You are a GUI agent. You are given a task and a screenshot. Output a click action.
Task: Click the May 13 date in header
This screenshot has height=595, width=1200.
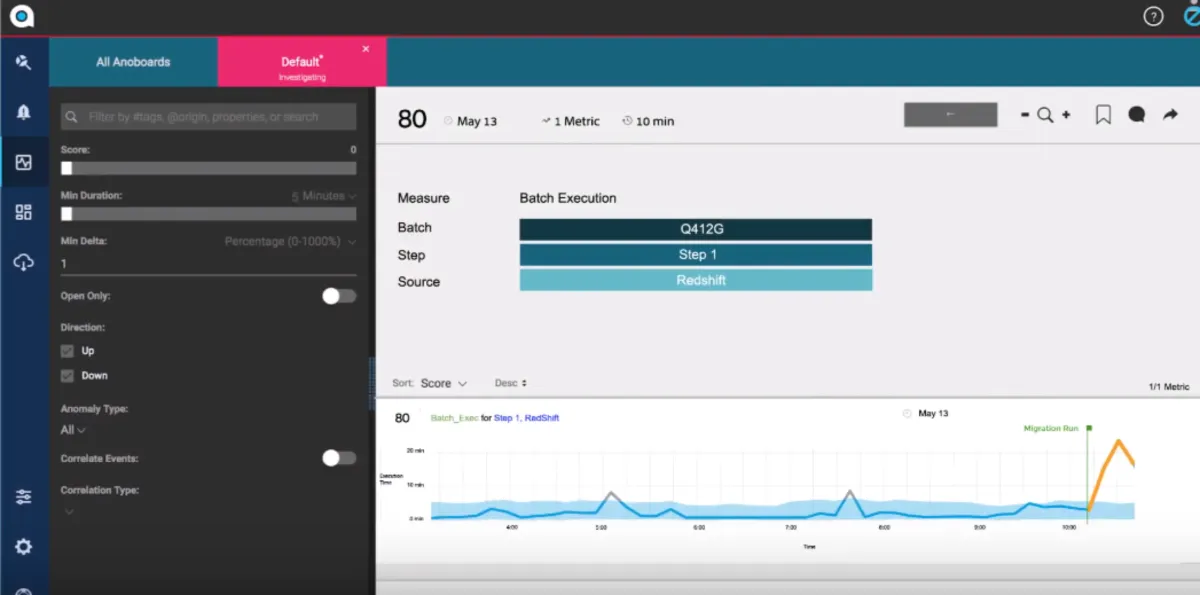pos(477,121)
